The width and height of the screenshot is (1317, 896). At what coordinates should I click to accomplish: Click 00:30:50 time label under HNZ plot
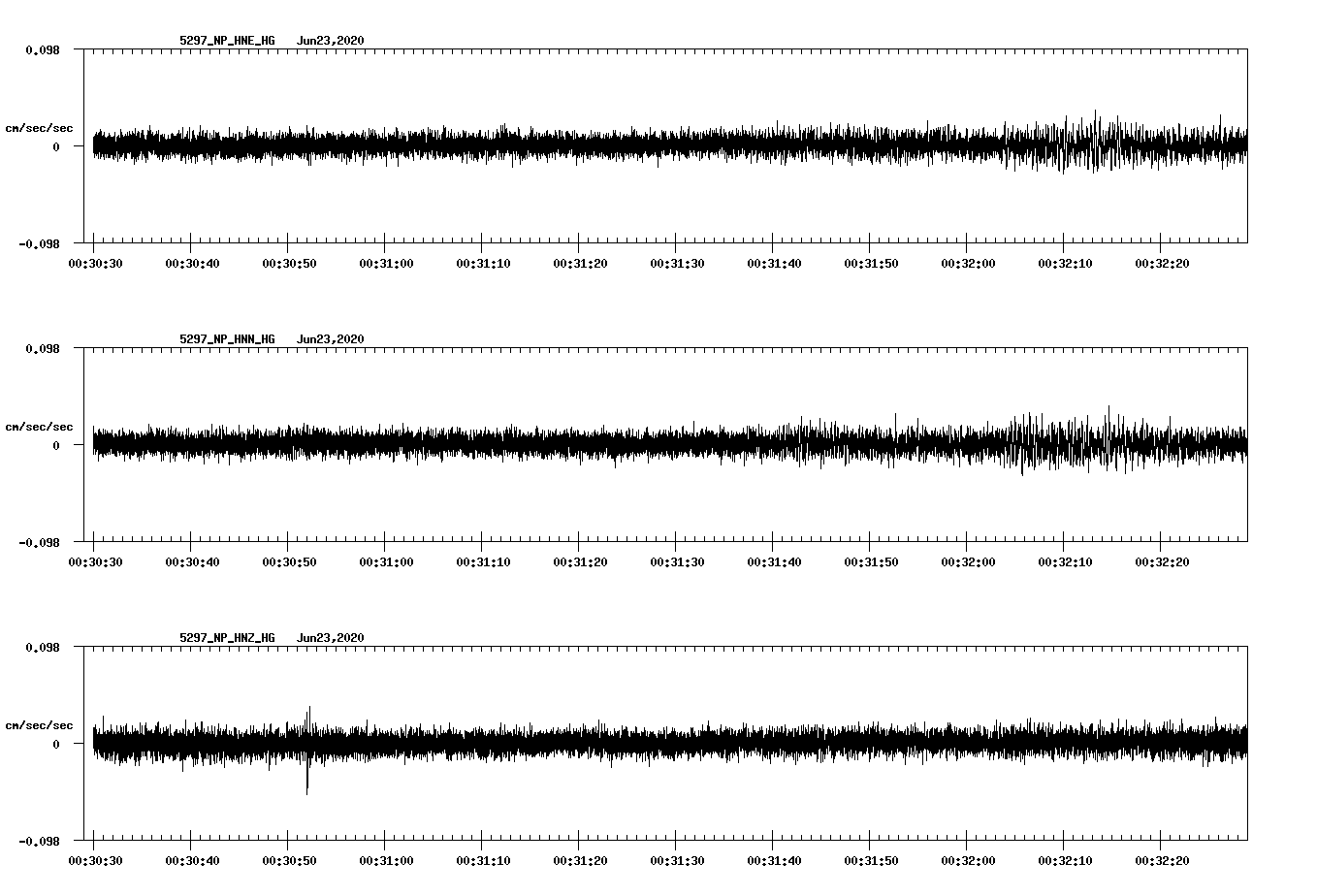[289, 860]
